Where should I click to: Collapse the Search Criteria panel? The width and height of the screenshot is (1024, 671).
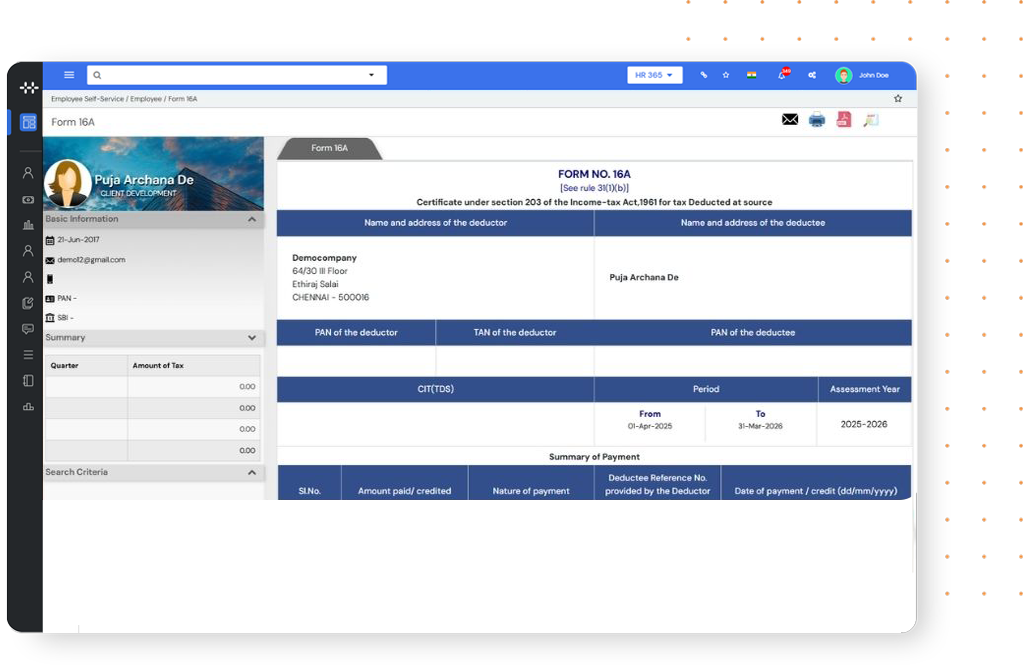pyautogui.click(x=252, y=473)
